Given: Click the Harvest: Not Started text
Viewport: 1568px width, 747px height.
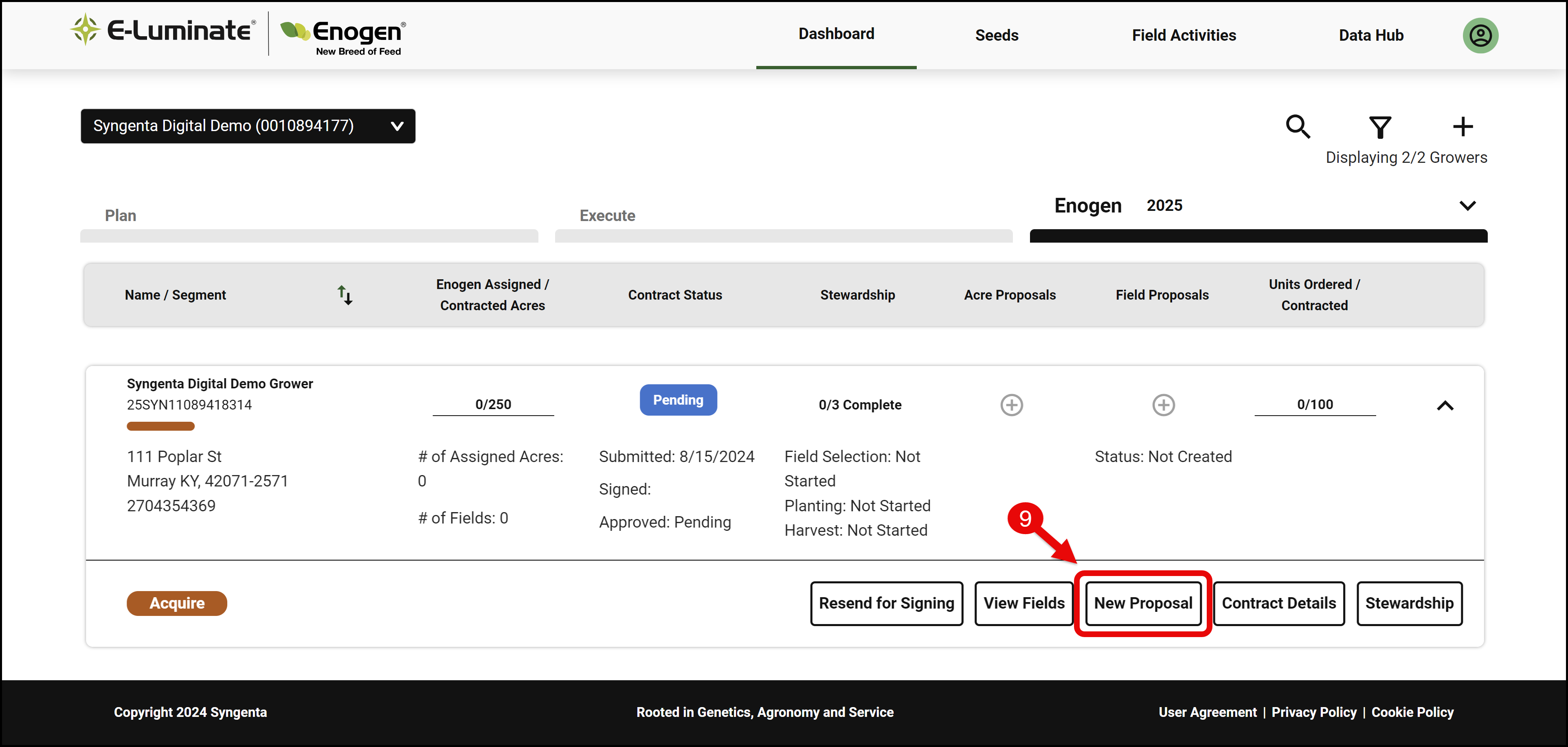Looking at the screenshot, I should (855, 530).
